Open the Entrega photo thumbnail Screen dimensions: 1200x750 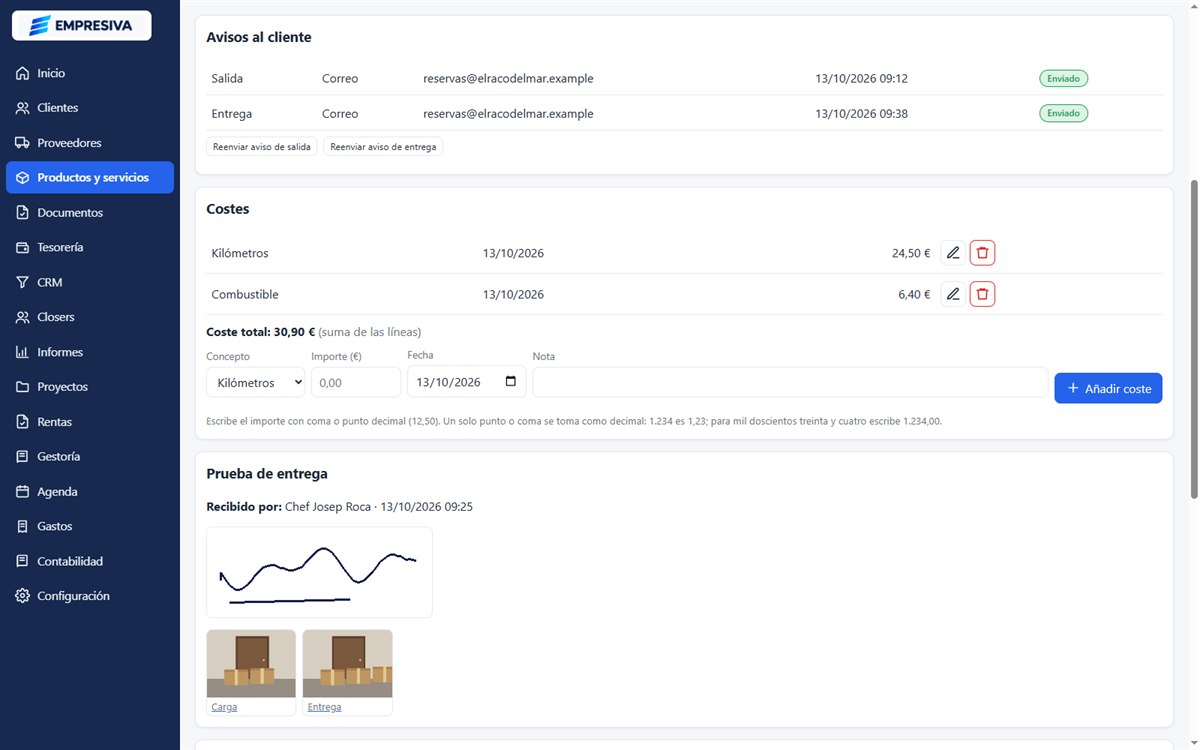point(347,664)
